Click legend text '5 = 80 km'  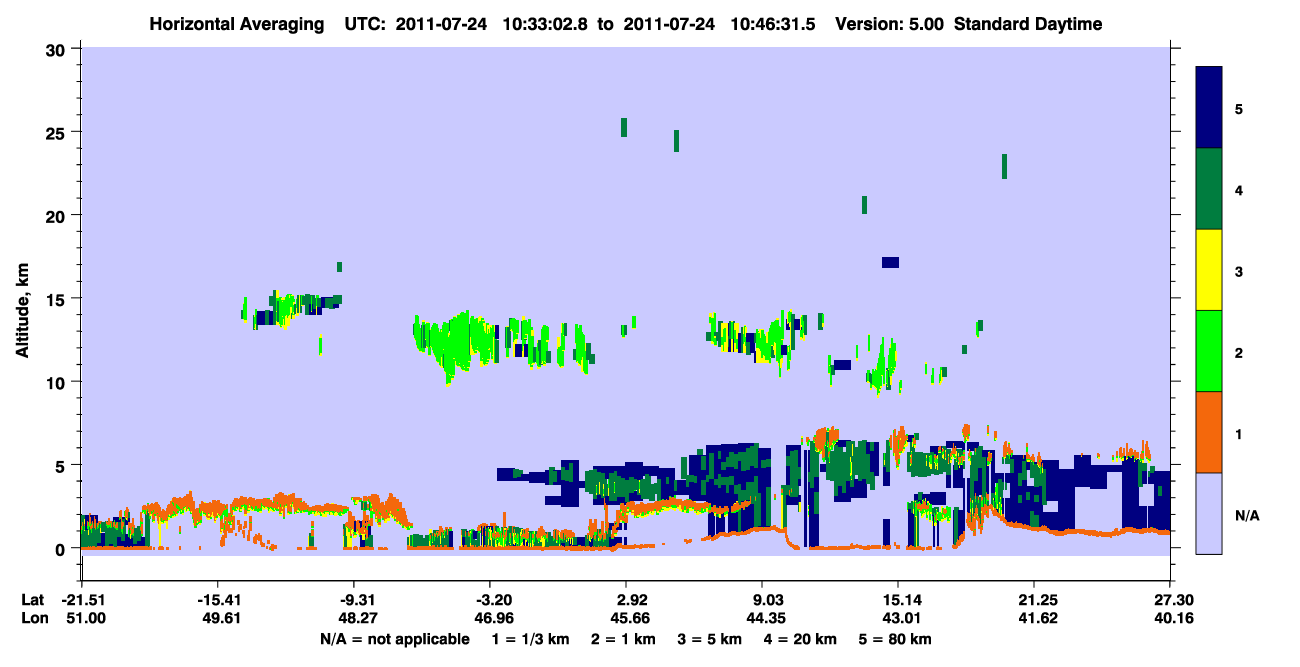897,639
